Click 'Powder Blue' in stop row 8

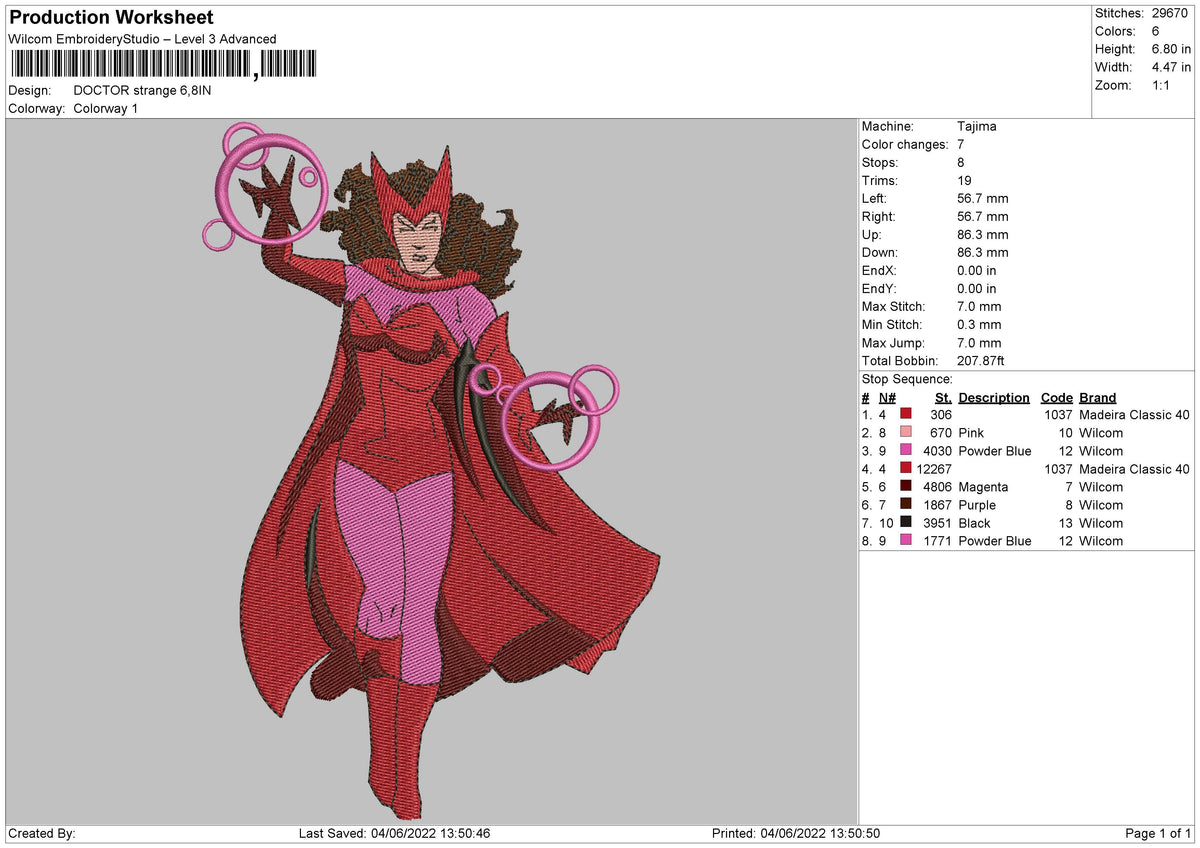tap(995, 541)
